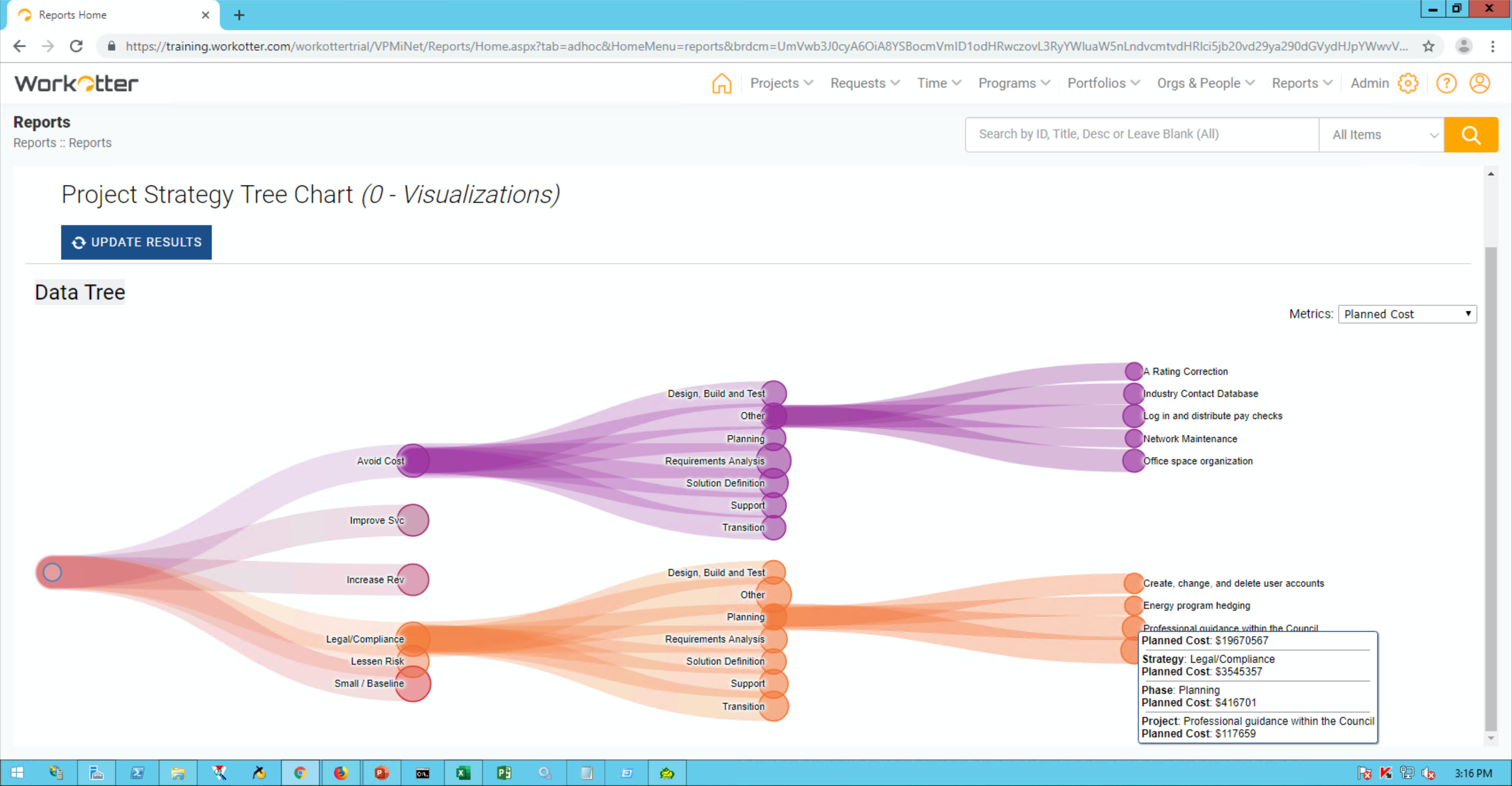The width and height of the screenshot is (1512, 786).
Task: Open the Metrics Planned Cost dropdown
Action: (x=1406, y=314)
